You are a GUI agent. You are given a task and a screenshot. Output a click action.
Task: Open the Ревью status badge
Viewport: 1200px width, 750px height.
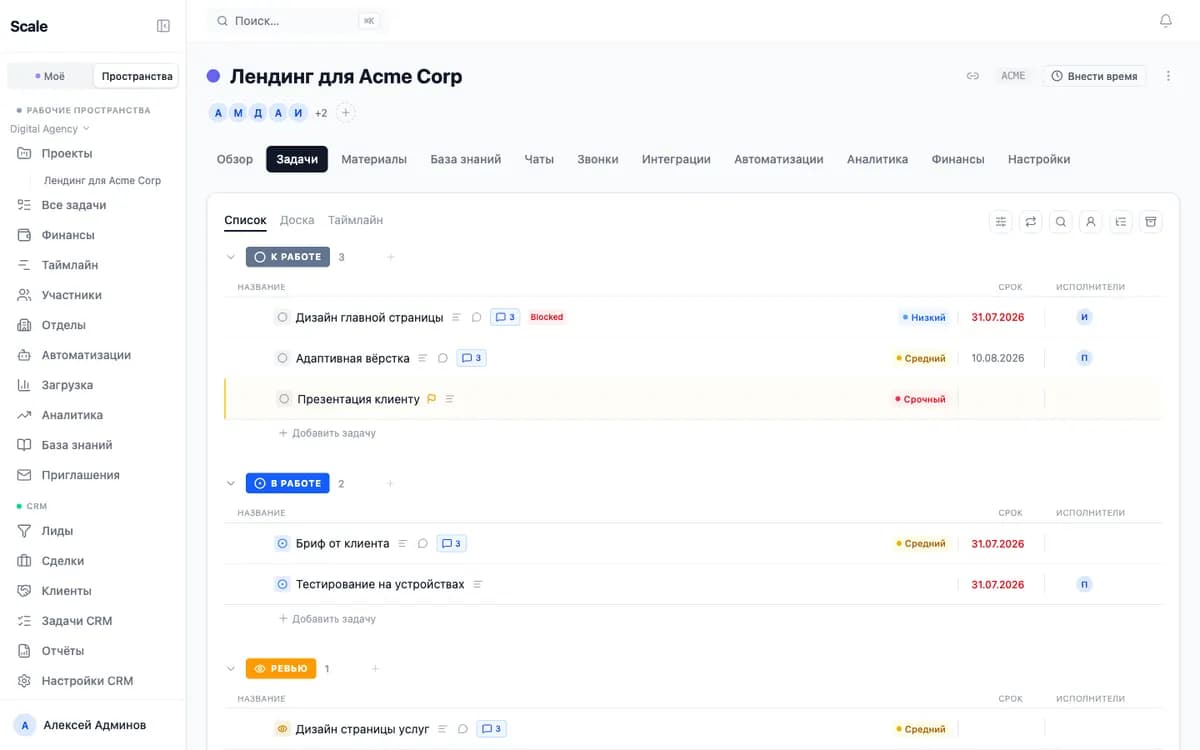(281, 668)
